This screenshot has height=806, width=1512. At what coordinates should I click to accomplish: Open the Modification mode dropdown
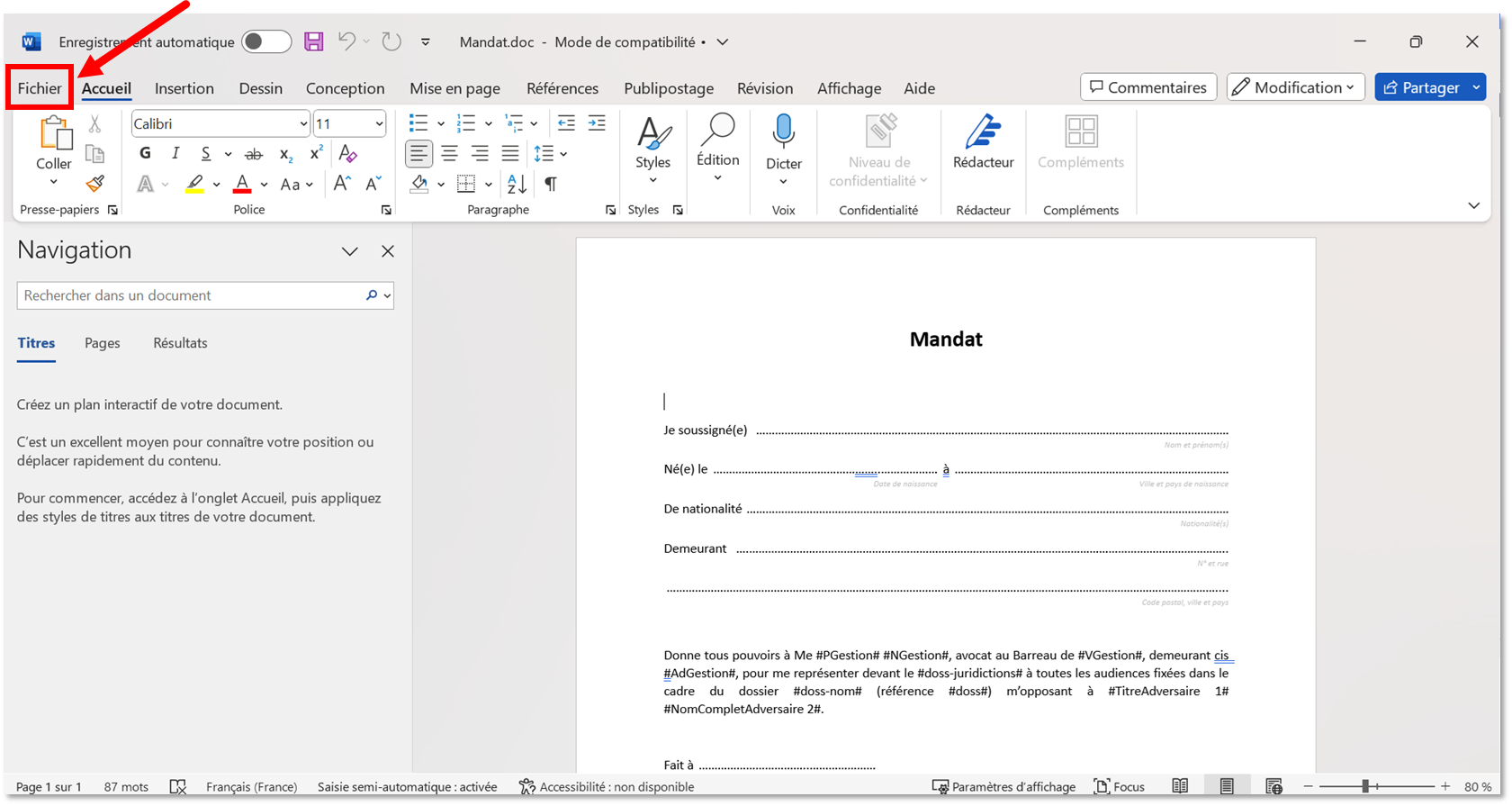click(1296, 87)
